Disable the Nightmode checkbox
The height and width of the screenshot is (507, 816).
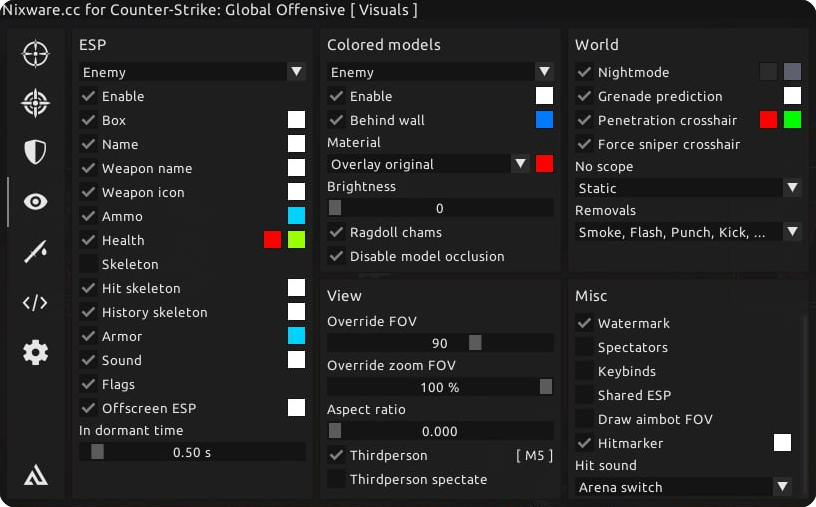(584, 72)
